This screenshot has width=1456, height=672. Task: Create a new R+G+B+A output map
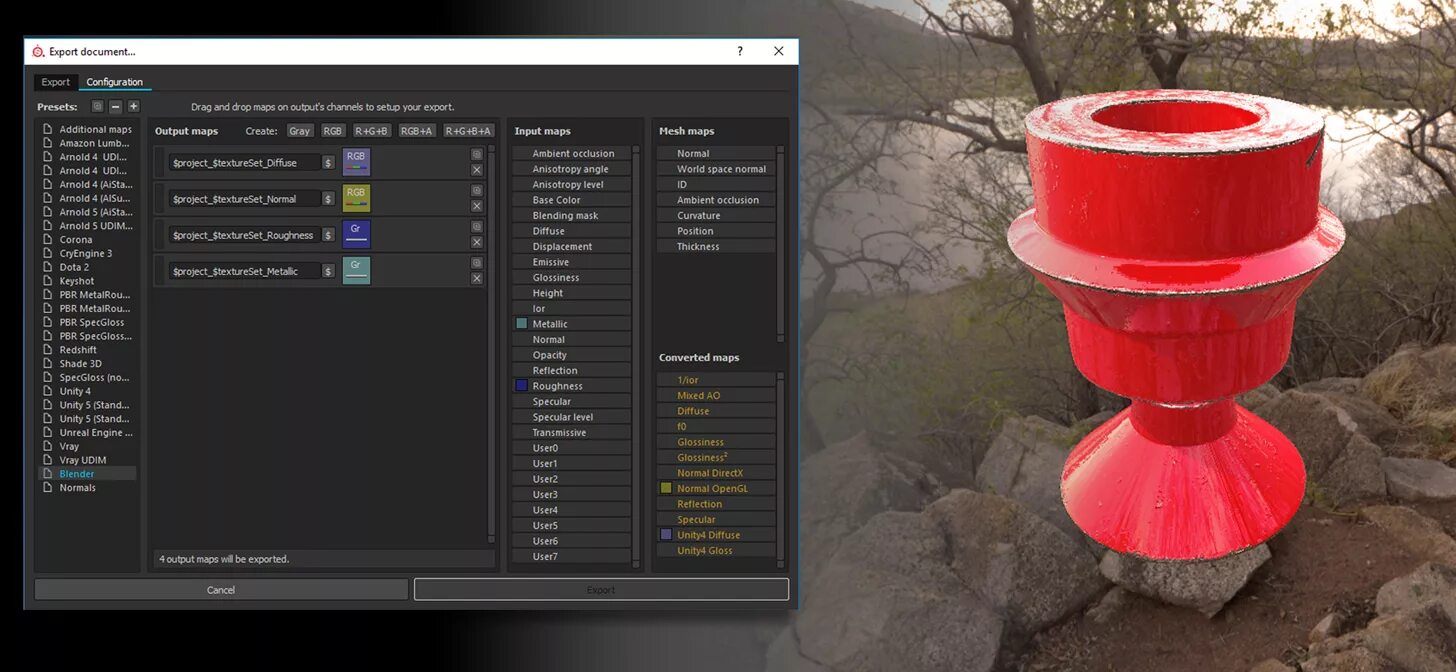coord(469,131)
